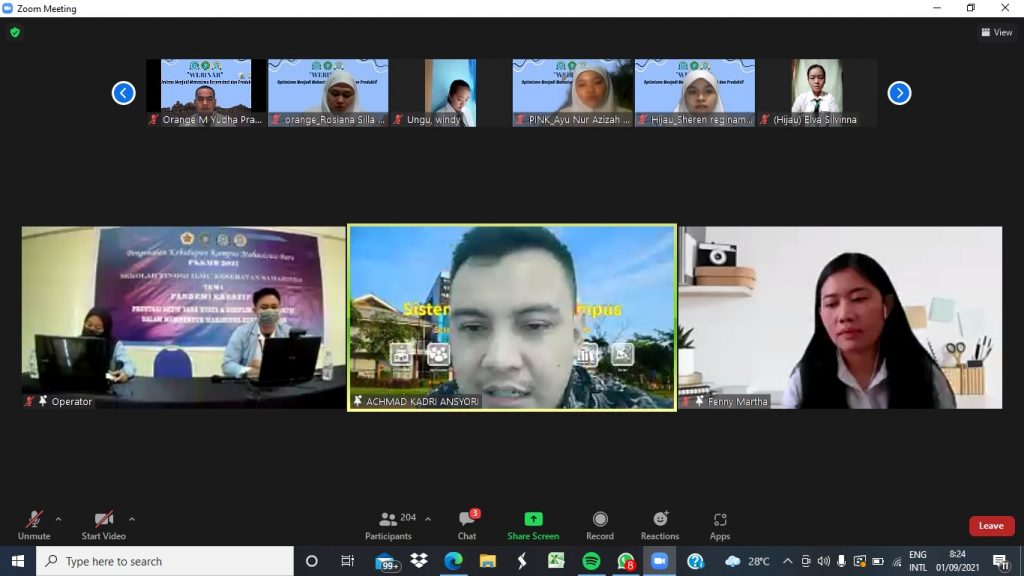Image resolution: width=1024 pixels, height=576 pixels.
Task: Open the Reactions picker
Action: [660, 520]
